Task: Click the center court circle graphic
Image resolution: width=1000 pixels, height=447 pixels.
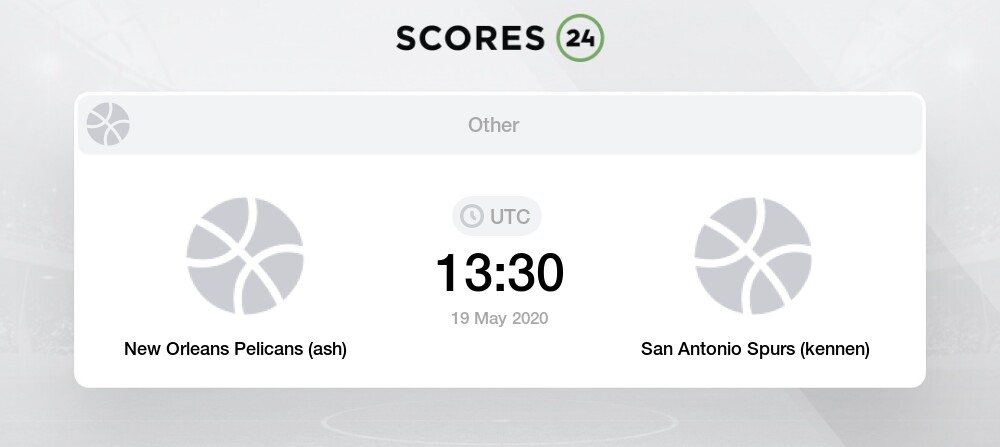Action: click(x=499, y=421)
